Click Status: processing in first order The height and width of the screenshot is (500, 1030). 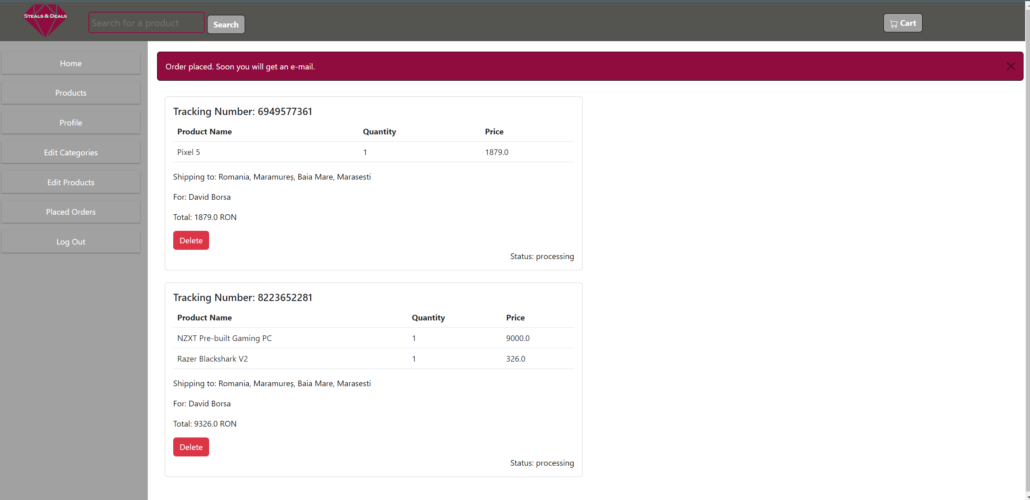(x=542, y=256)
